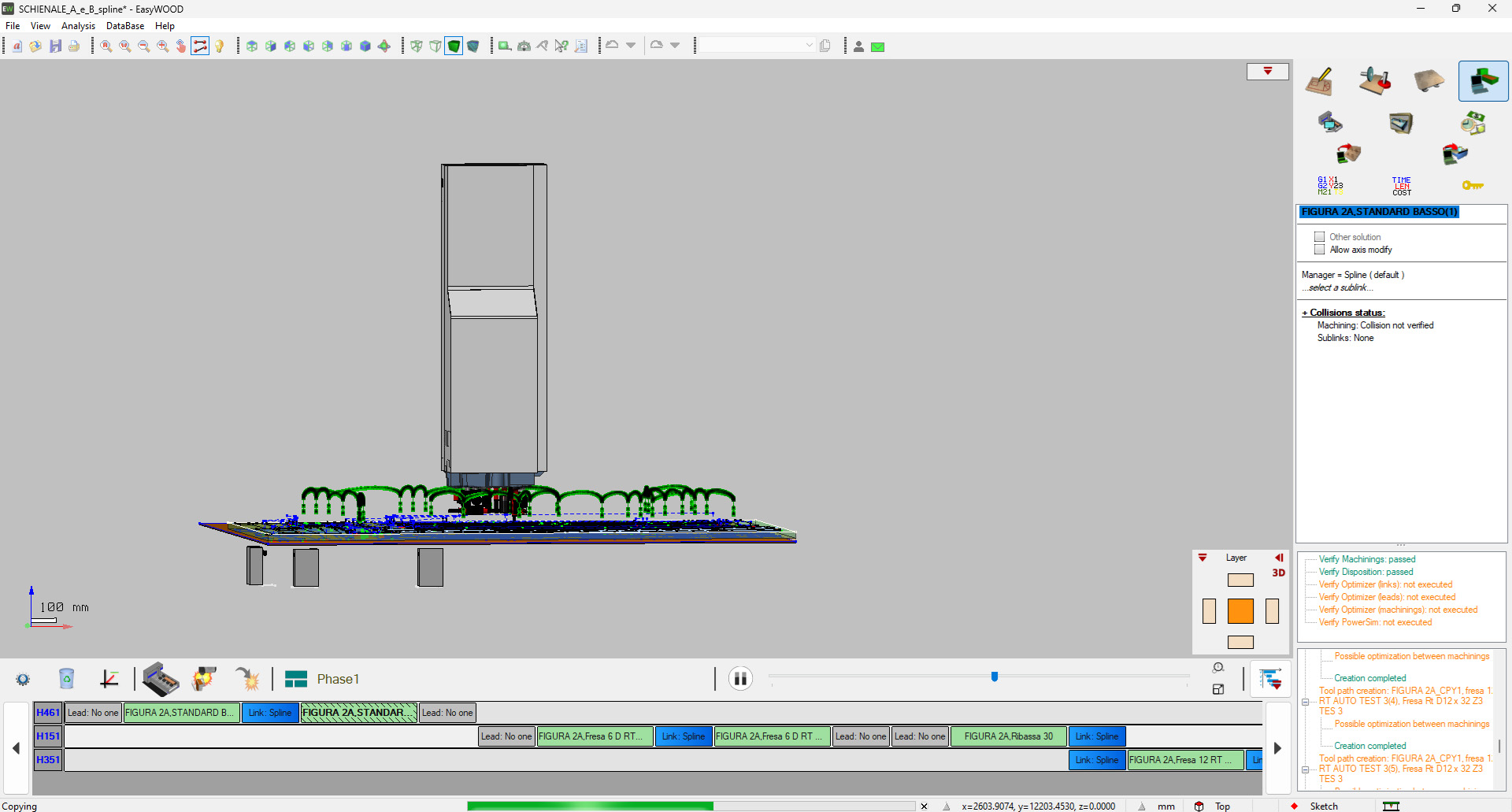Click the user profile silhouette icon
This screenshot has height=812, width=1512.
859,46
